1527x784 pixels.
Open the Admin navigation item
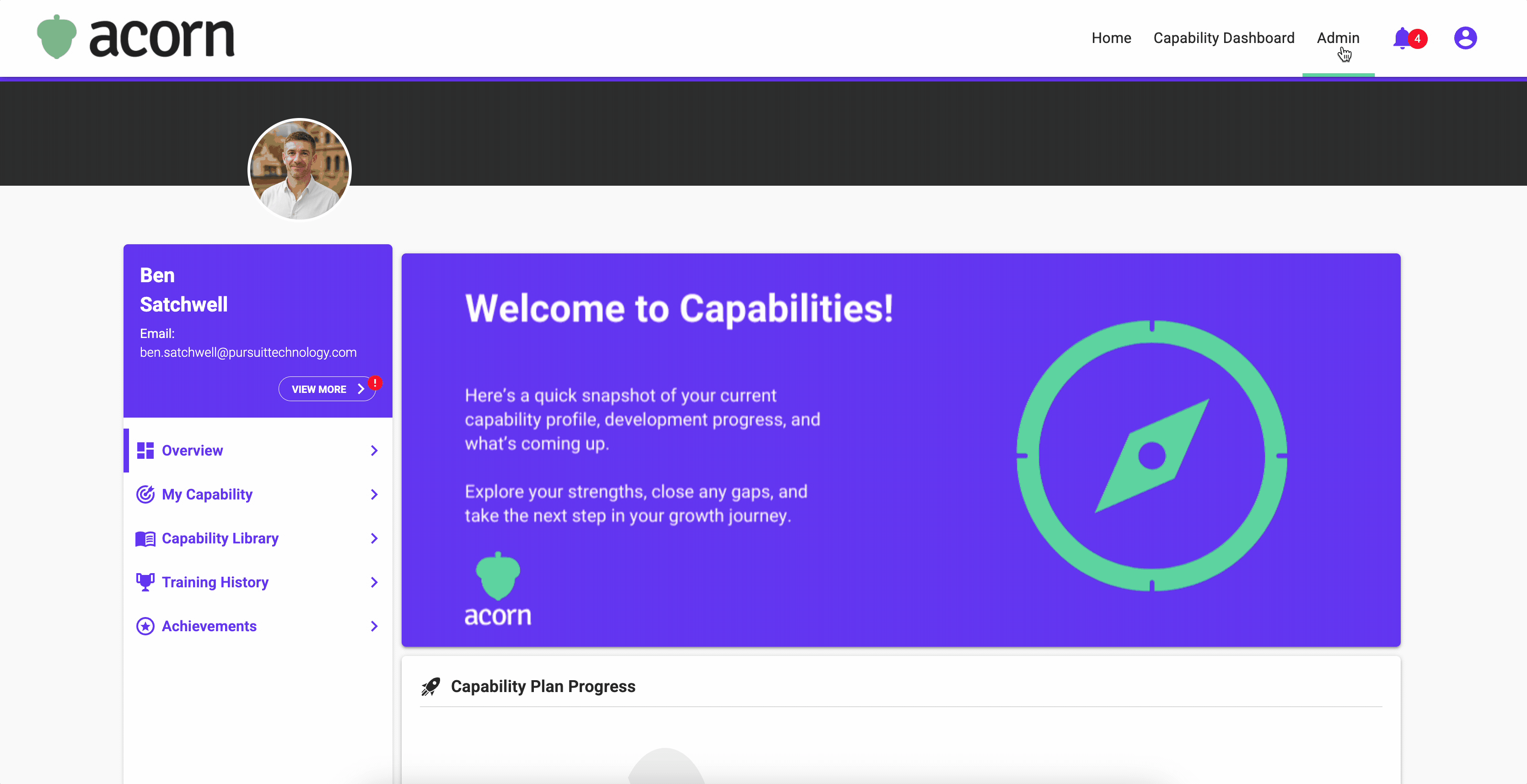[x=1338, y=38]
